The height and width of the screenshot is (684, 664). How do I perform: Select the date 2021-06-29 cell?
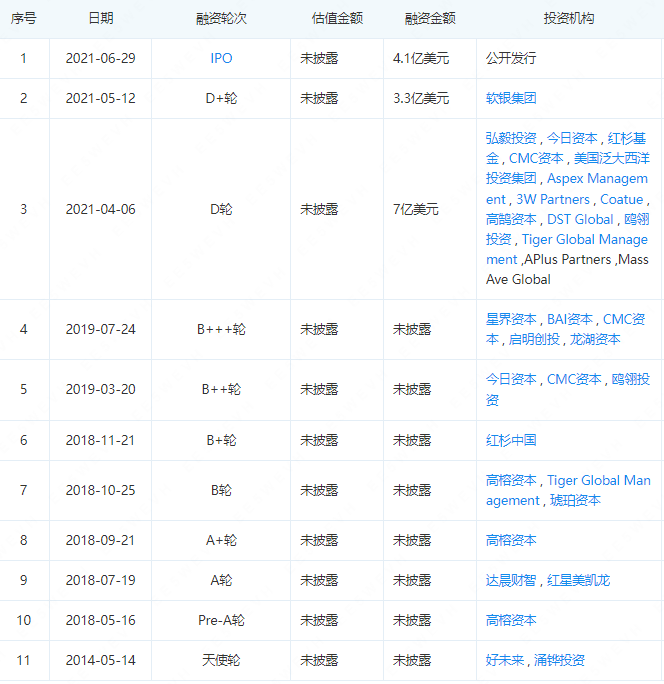pyautogui.click(x=100, y=58)
